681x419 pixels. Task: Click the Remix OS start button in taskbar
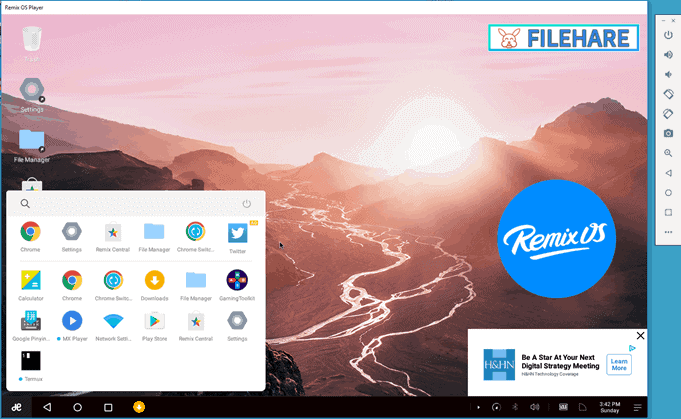[x=17, y=407]
